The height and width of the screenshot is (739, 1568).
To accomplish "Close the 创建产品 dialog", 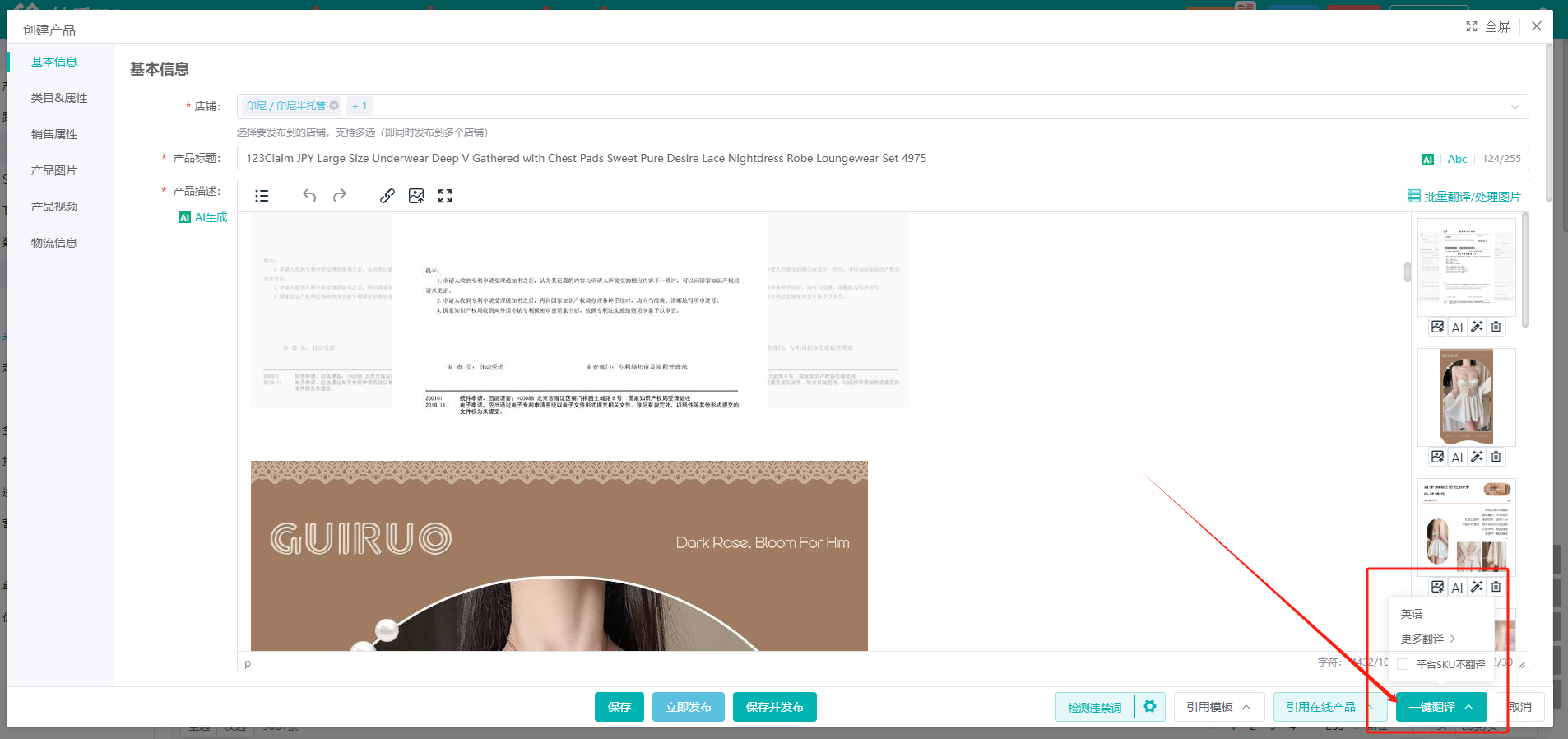I will tap(1537, 26).
